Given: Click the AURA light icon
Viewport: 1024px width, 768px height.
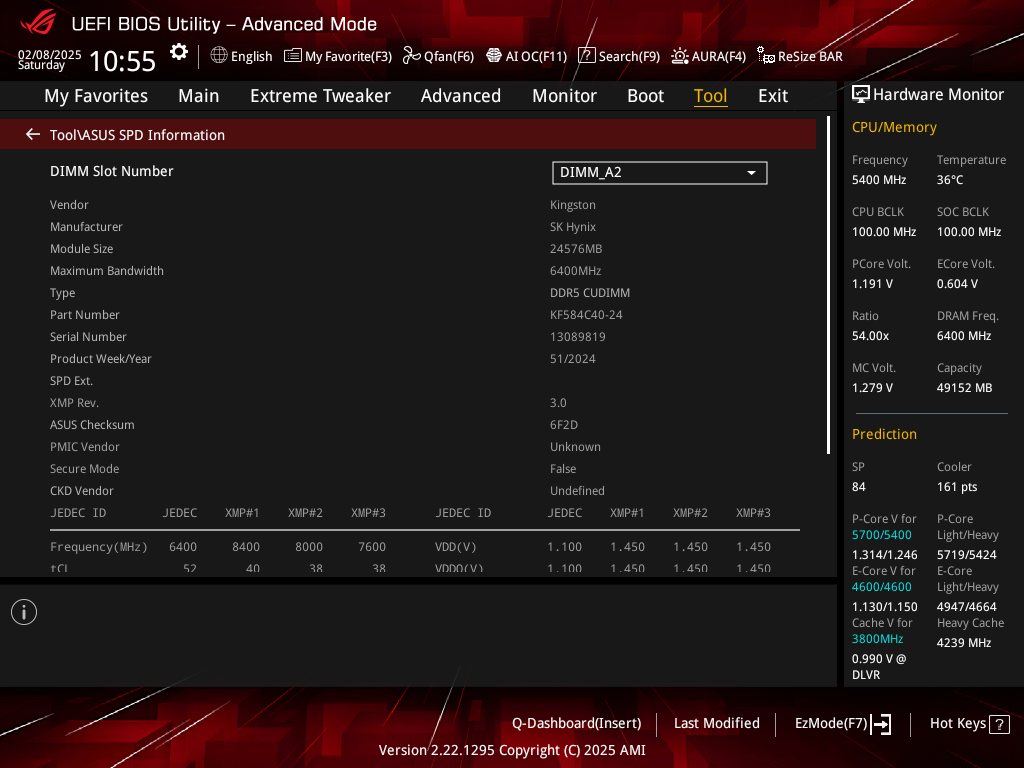Looking at the screenshot, I should [680, 56].
